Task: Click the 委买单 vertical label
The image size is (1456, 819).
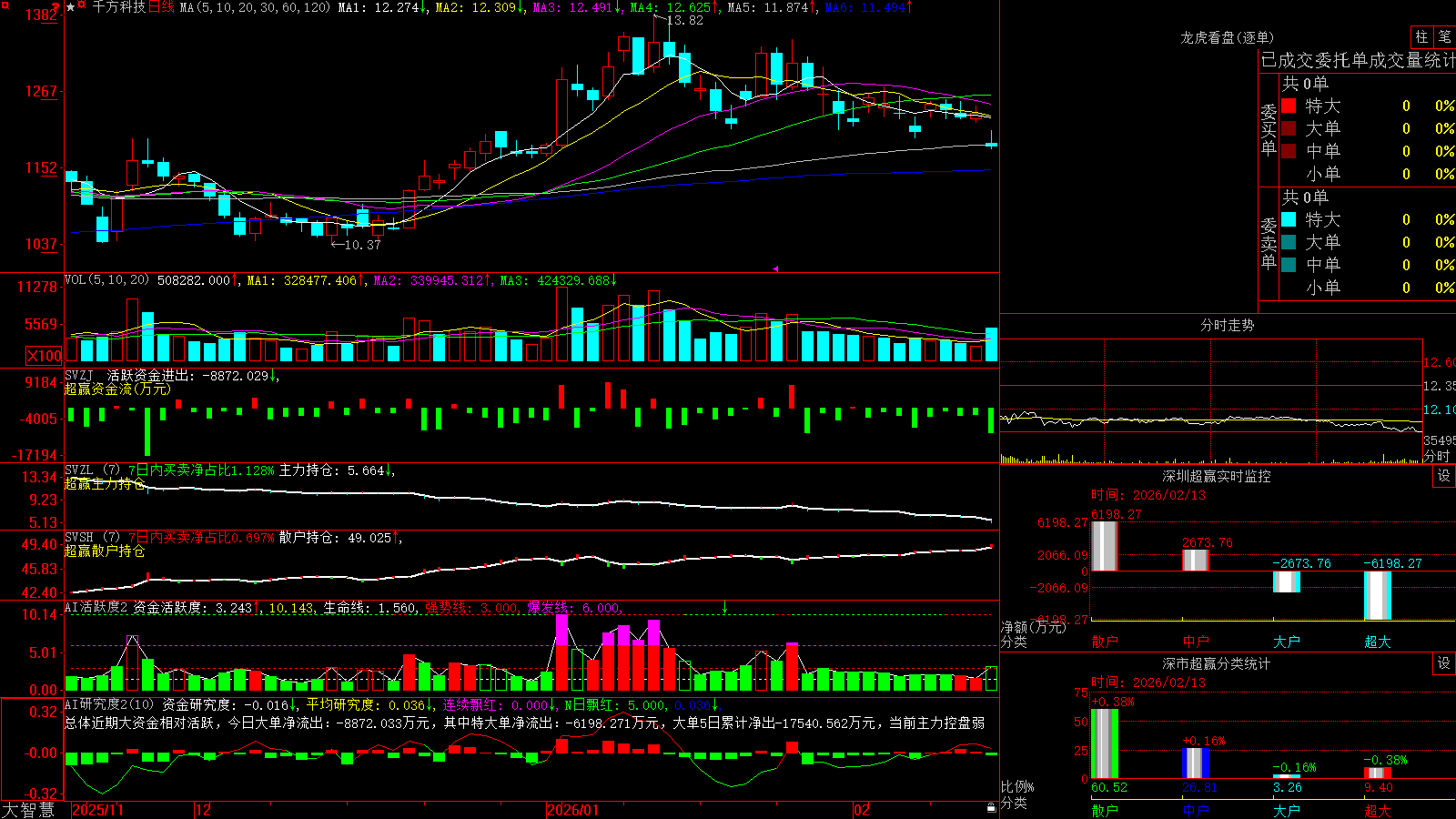Action: pyautogui.click(x=1269, y=130)
